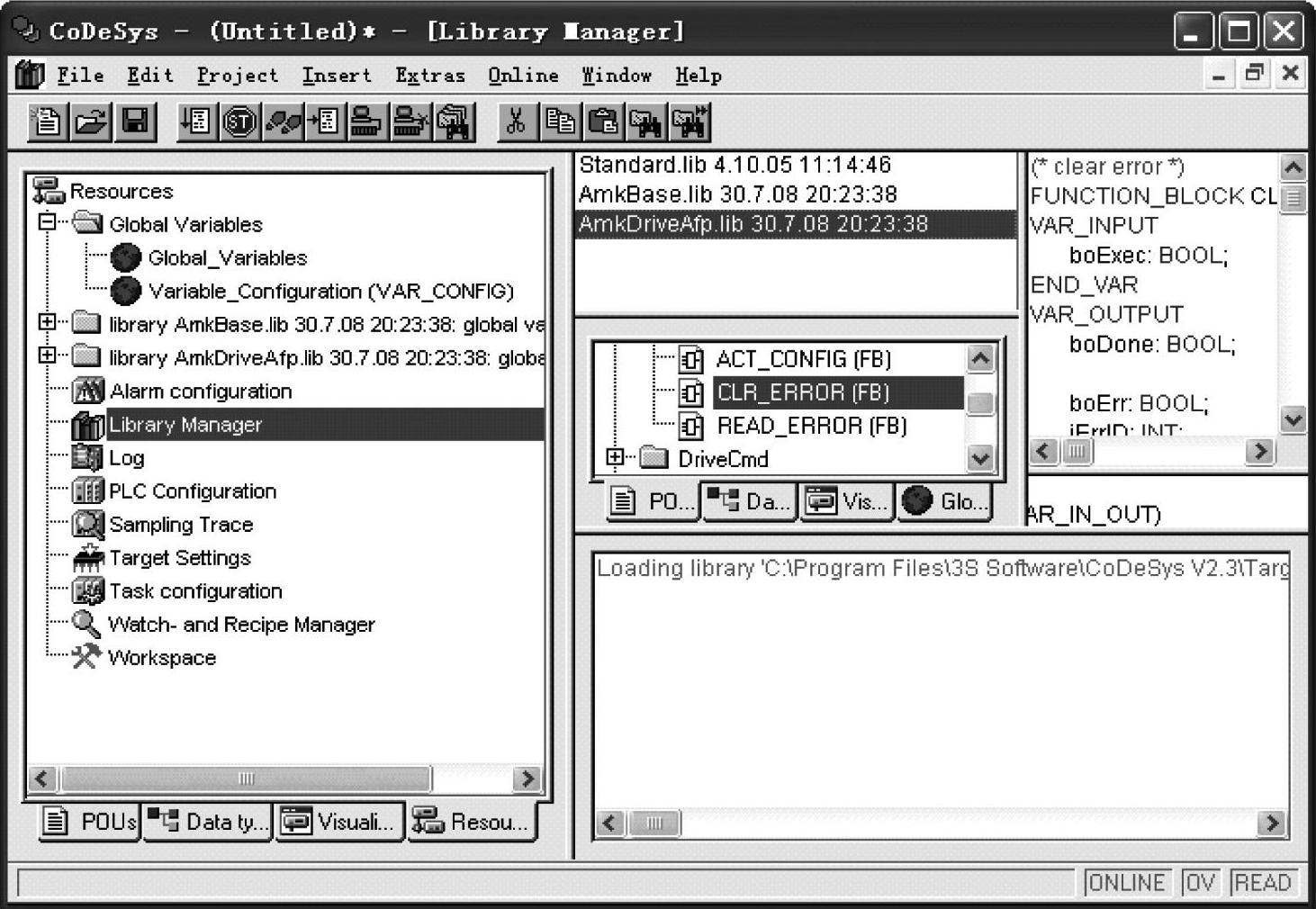
Task: Open Task configuration in Resources tree
Action: click(x=195, y=591)
